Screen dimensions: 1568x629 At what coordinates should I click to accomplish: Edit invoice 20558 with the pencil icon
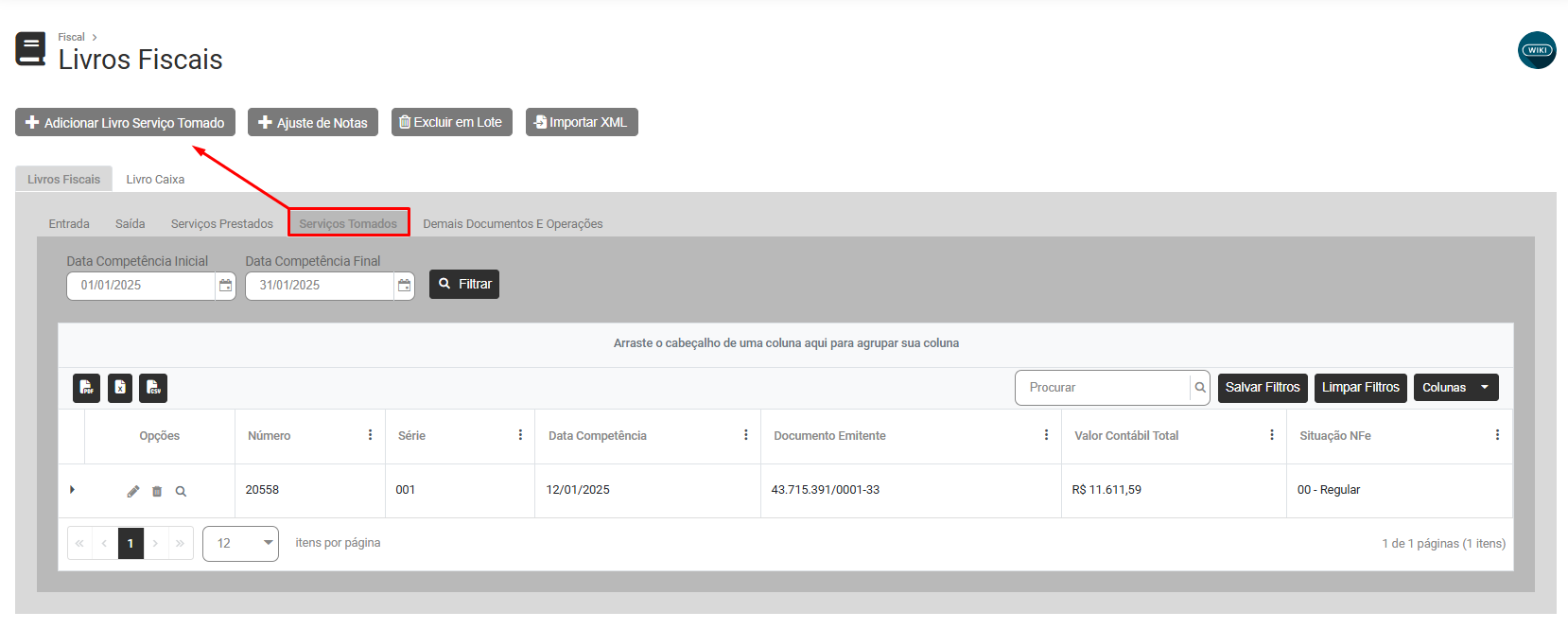coord(133,491)
